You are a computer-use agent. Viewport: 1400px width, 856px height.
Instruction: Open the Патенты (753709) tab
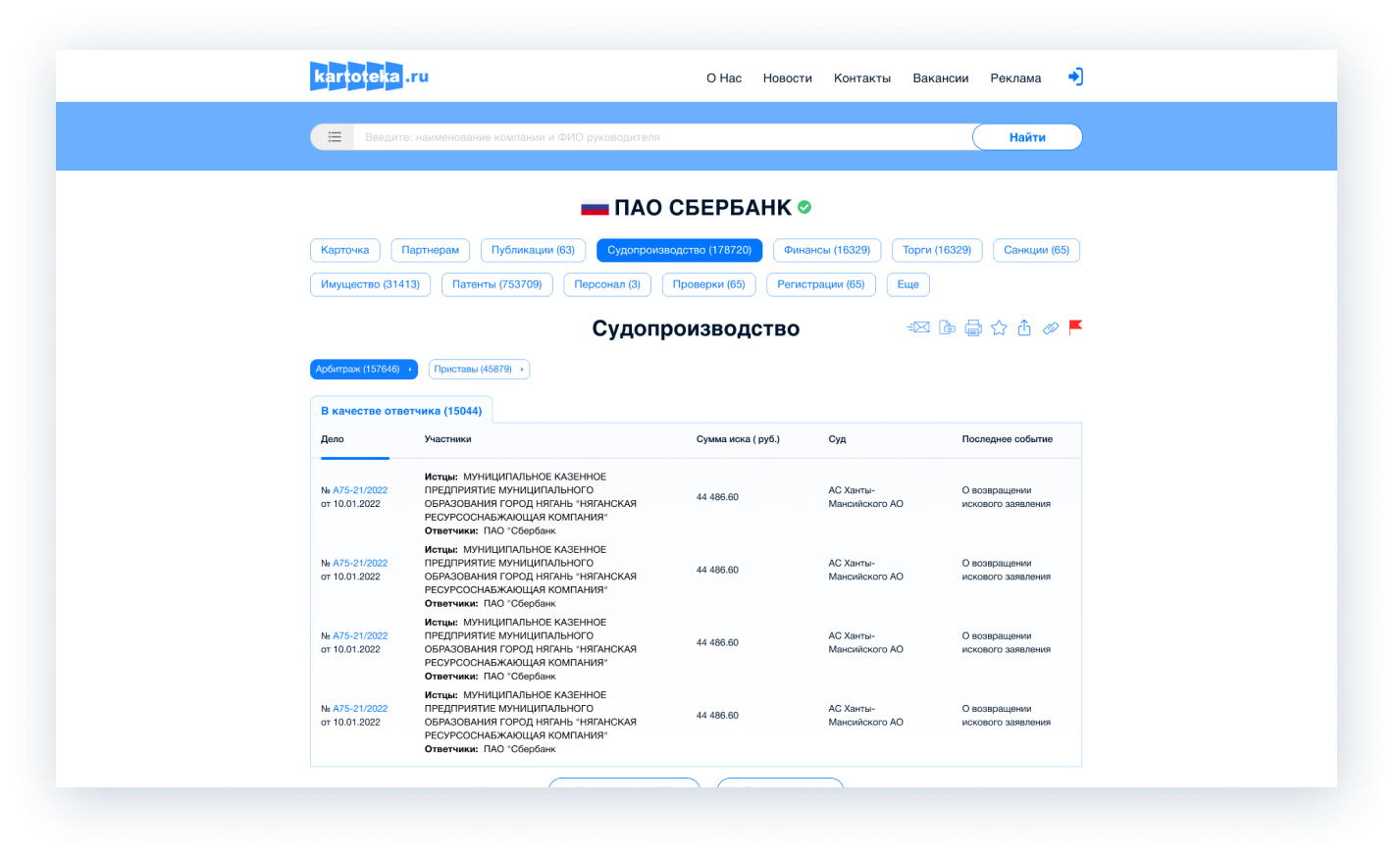click(497, 284)
